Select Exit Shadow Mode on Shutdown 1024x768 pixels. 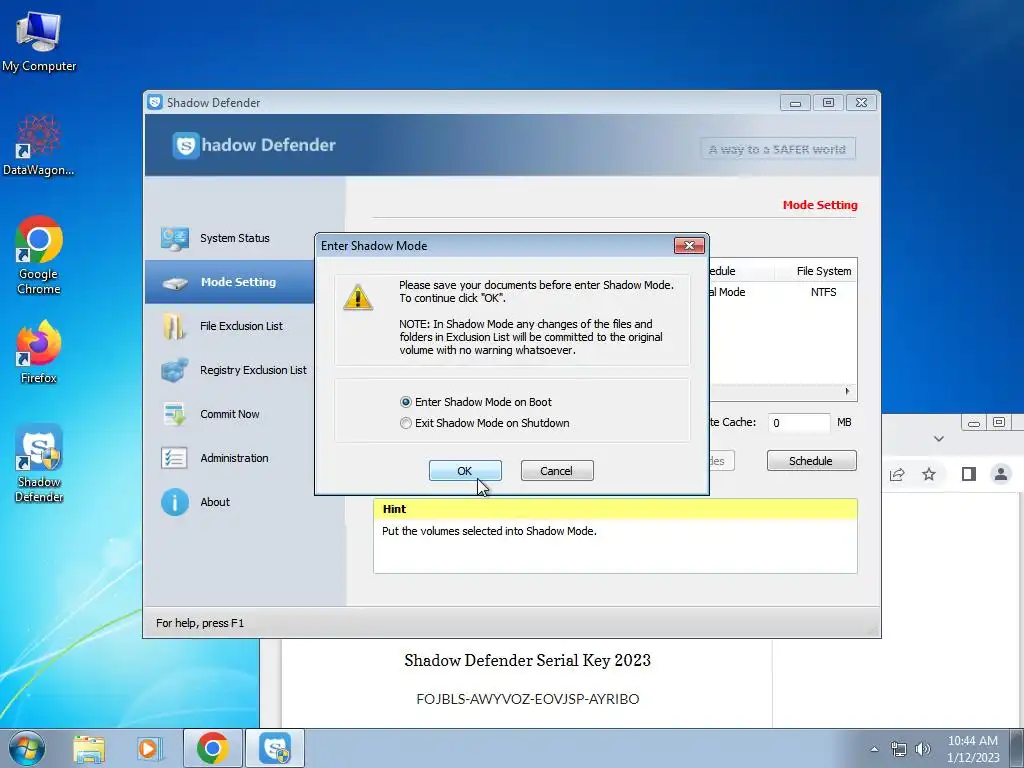485,423
